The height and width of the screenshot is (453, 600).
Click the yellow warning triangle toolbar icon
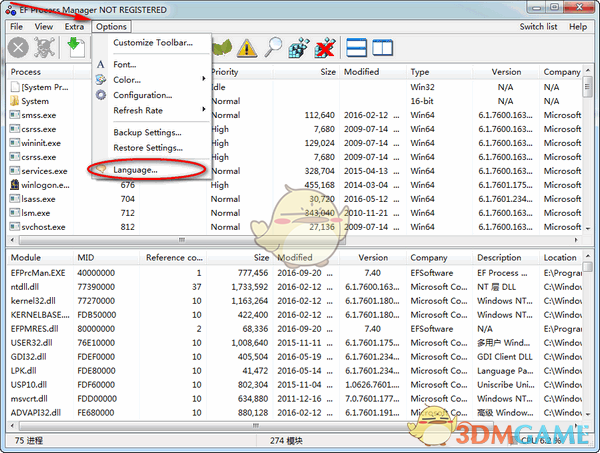pos(247,48)
